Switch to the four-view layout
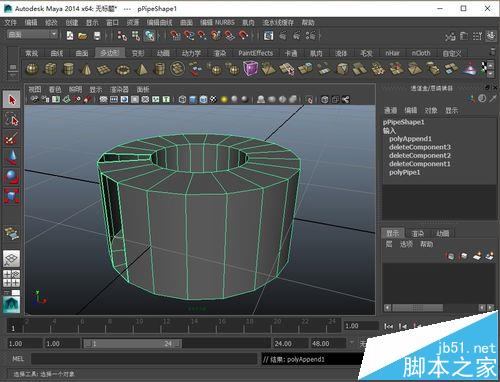Viewport: 500px width, 382px height. point(12,278)
